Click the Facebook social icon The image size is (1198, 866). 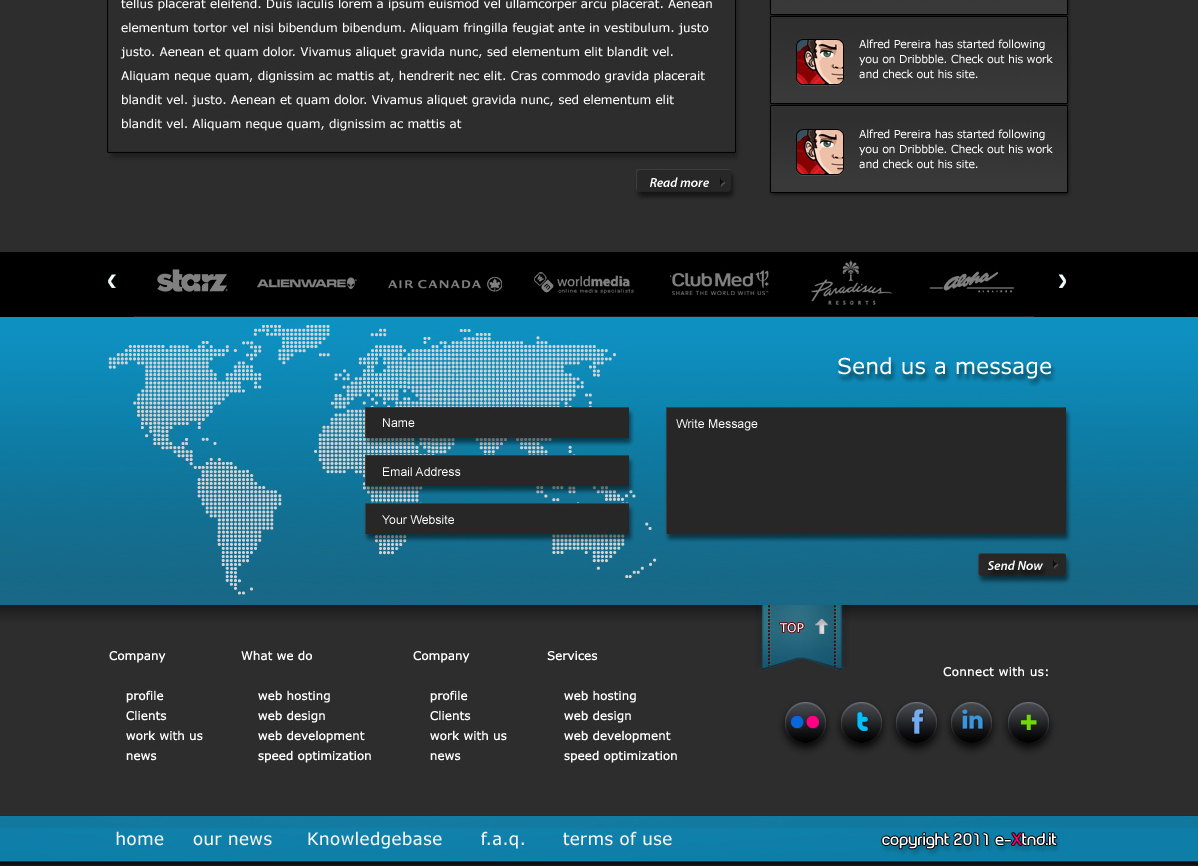916,722
